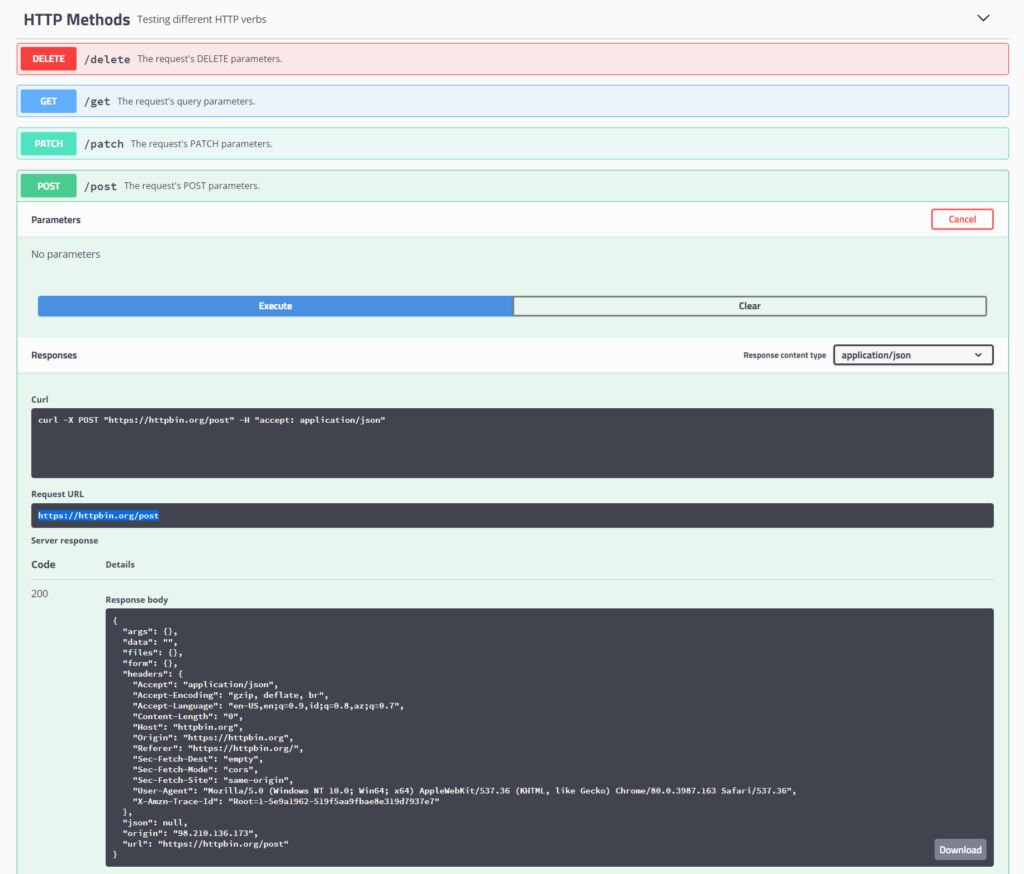Screen dimensions: 1024x874
Task: Click the Responses section label
Action: click(54, 355)
